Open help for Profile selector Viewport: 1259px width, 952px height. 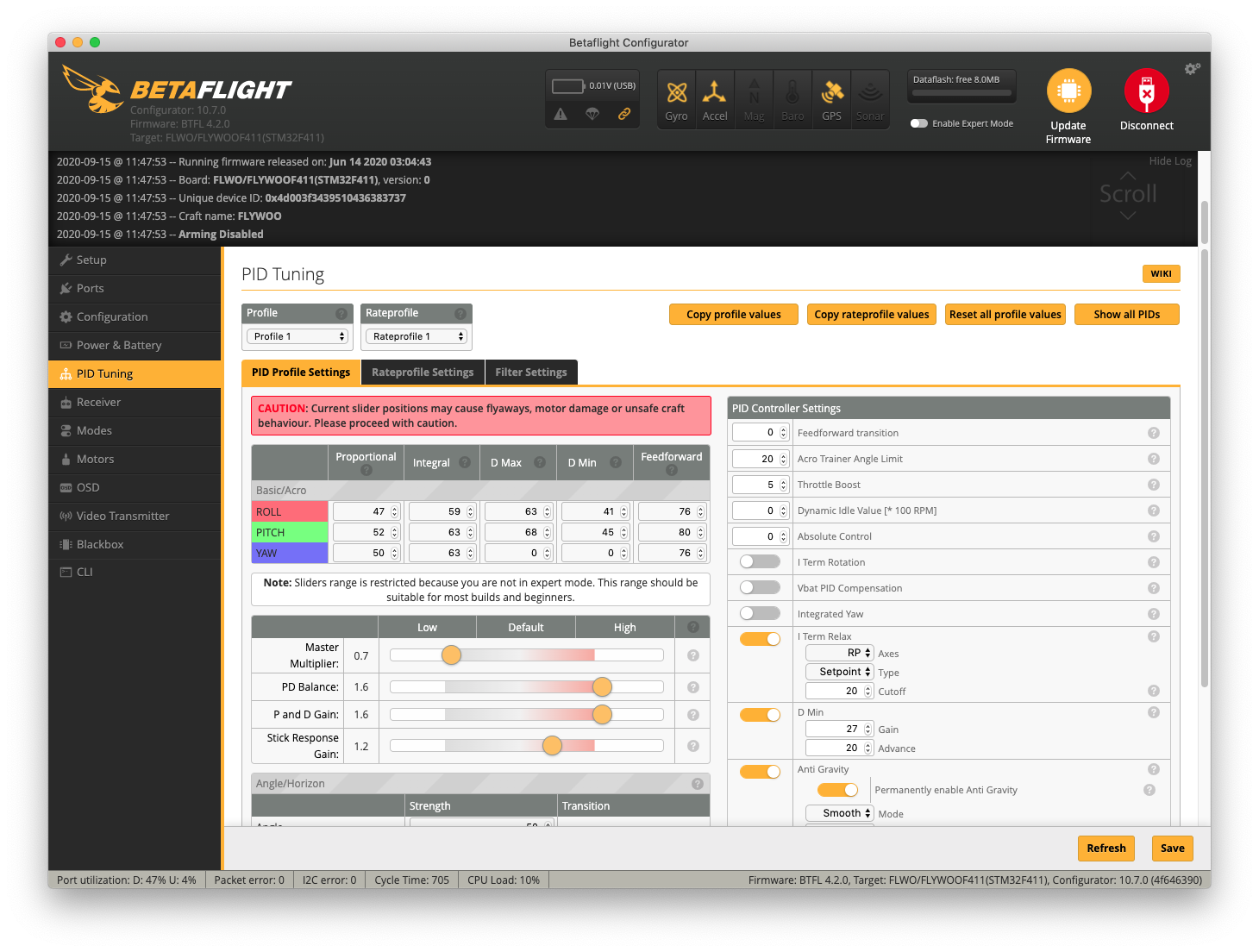(x=341, y=313)
